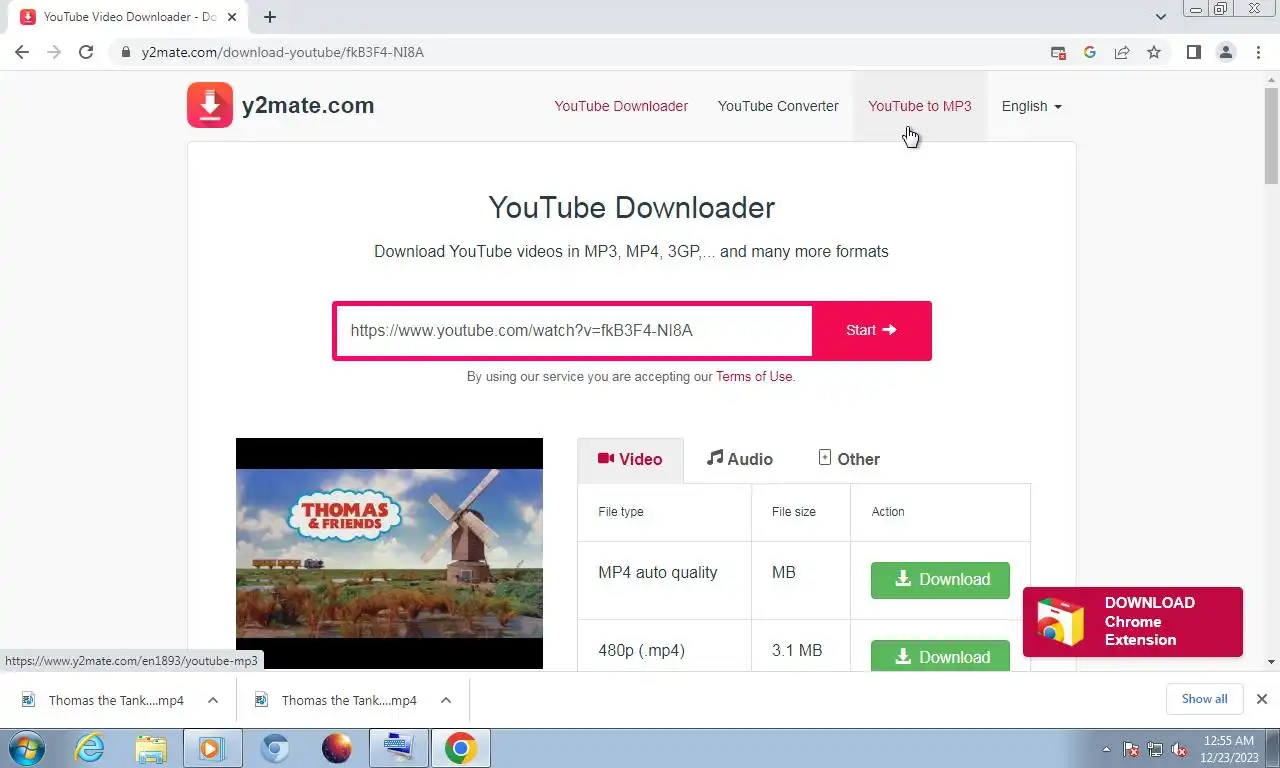
Task: Launch Internet Explorer from taskbar
Action: coord(90,748)
